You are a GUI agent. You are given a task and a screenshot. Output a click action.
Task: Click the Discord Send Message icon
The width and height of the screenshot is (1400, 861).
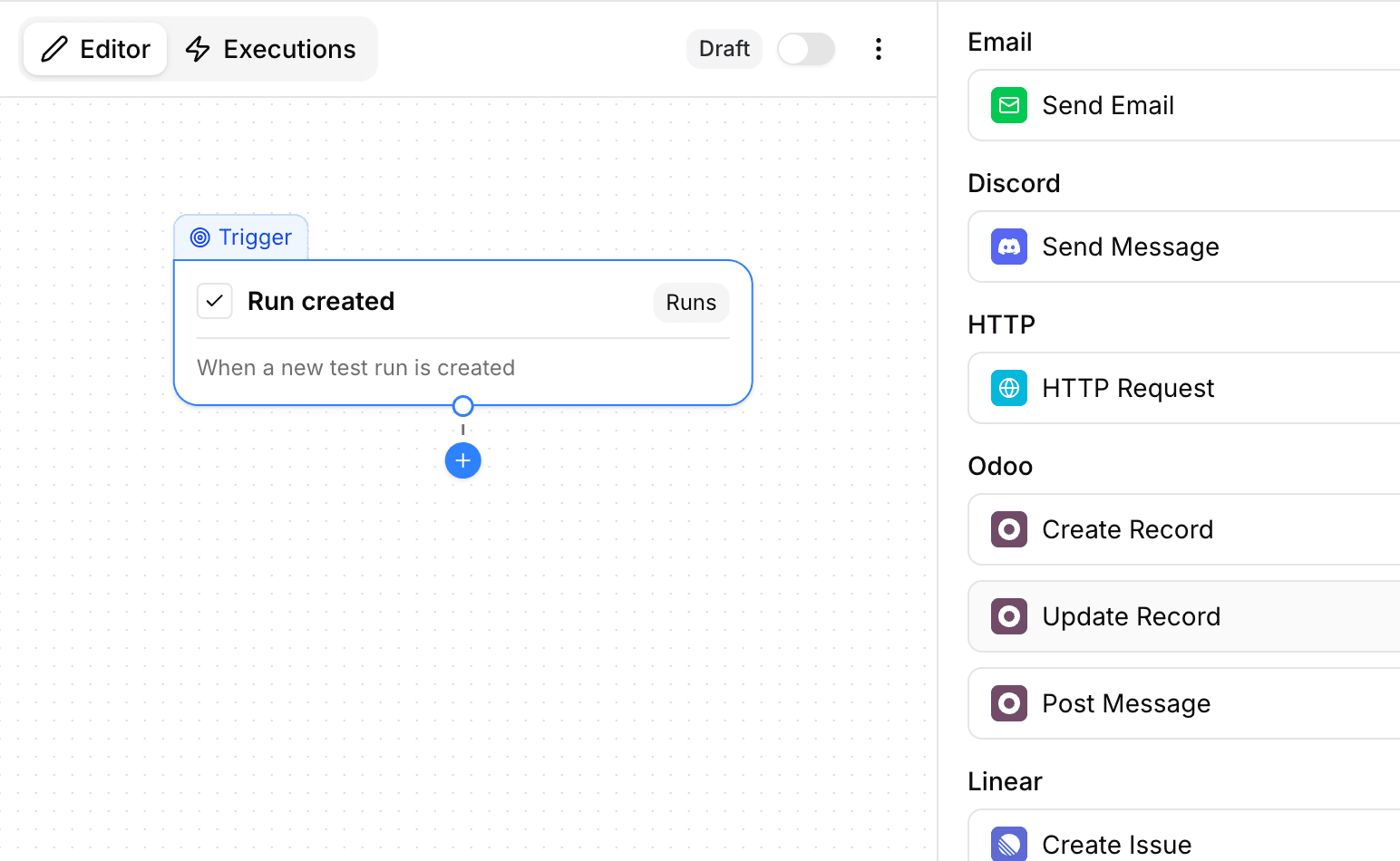point(1008,247)
